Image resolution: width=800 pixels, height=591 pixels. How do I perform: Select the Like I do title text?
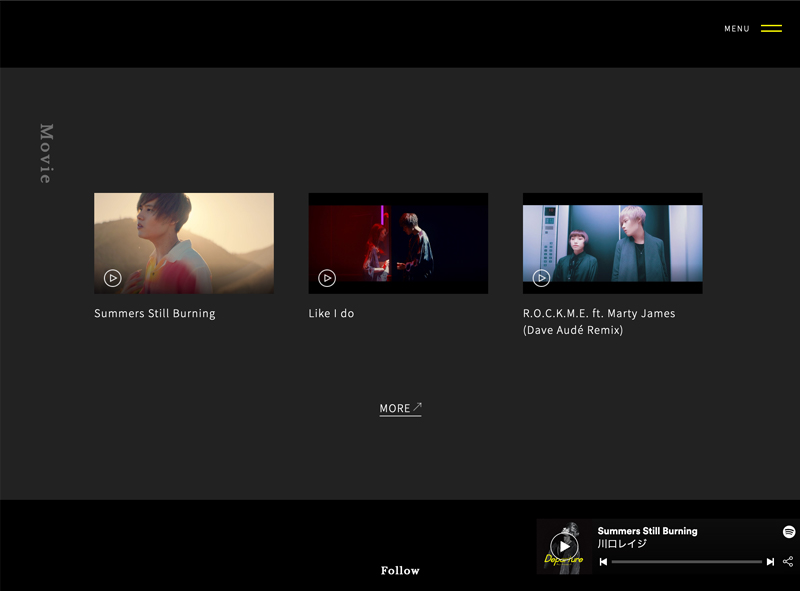coord(331,314)
